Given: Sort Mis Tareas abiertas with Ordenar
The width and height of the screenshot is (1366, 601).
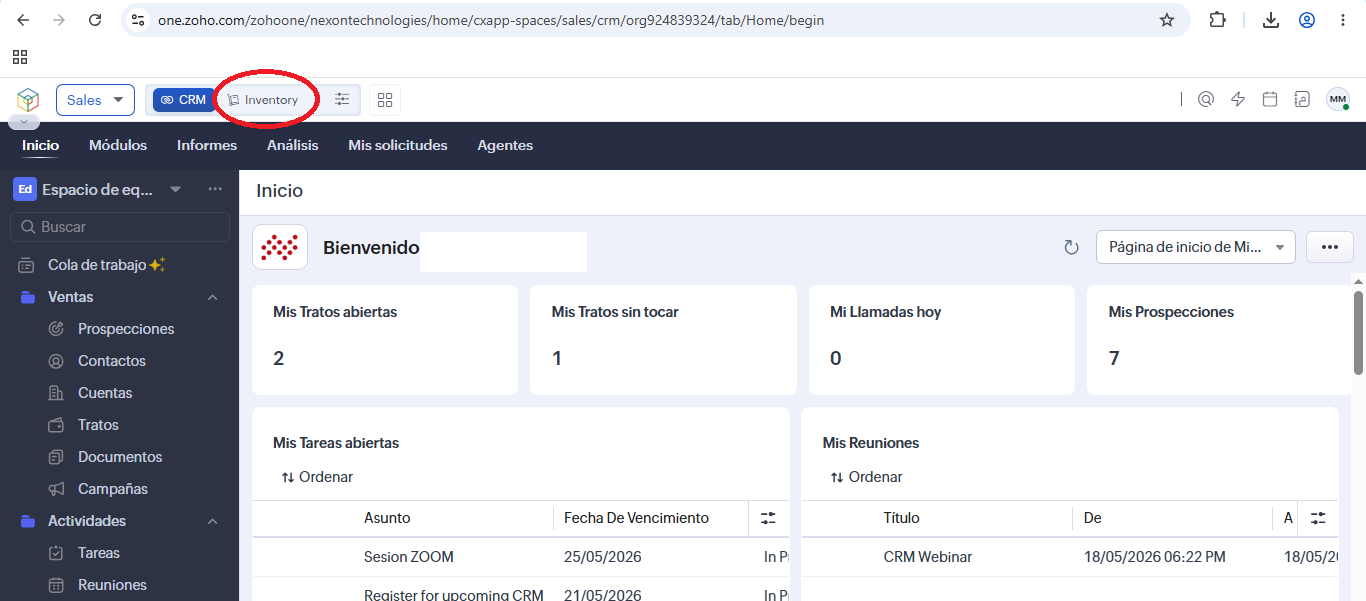Looking at the screenshot, I should click(x=317, y=477).
